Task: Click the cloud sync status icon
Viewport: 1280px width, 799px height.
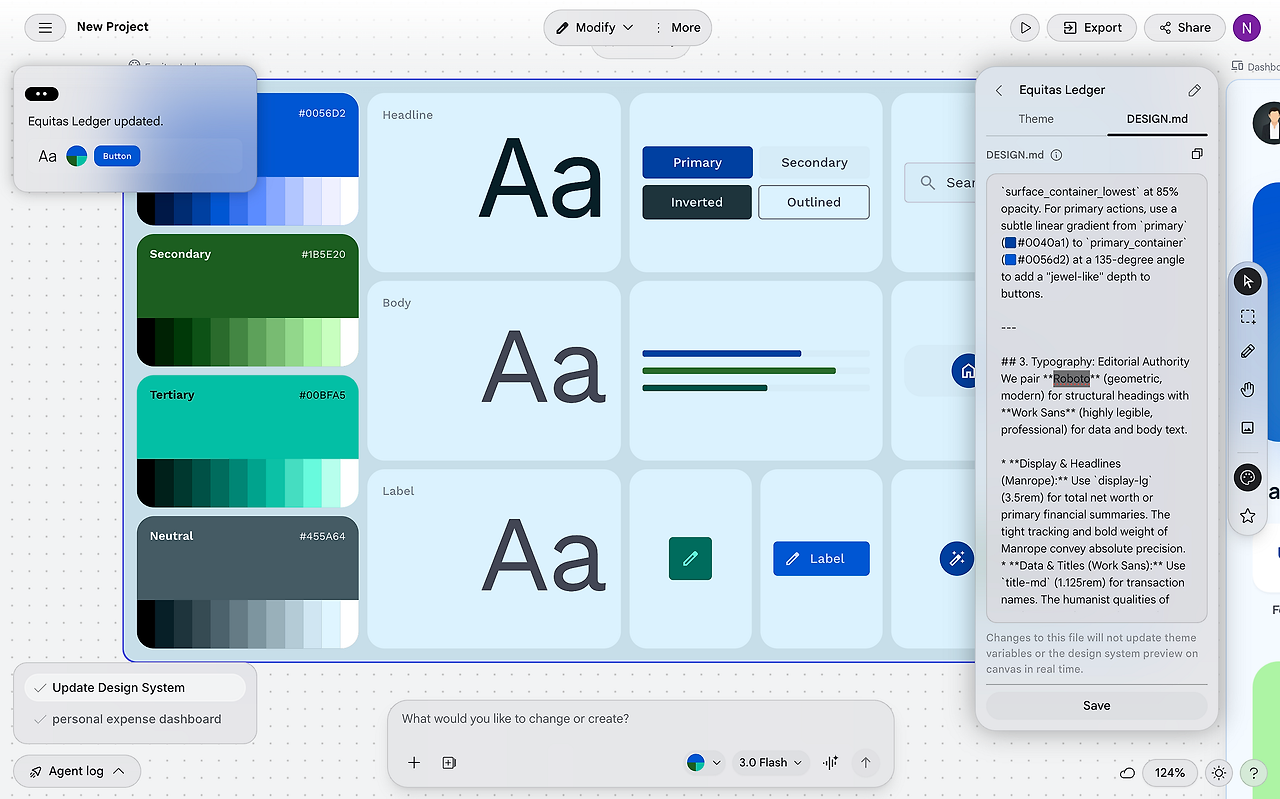Action: (x=1127, y=773)
